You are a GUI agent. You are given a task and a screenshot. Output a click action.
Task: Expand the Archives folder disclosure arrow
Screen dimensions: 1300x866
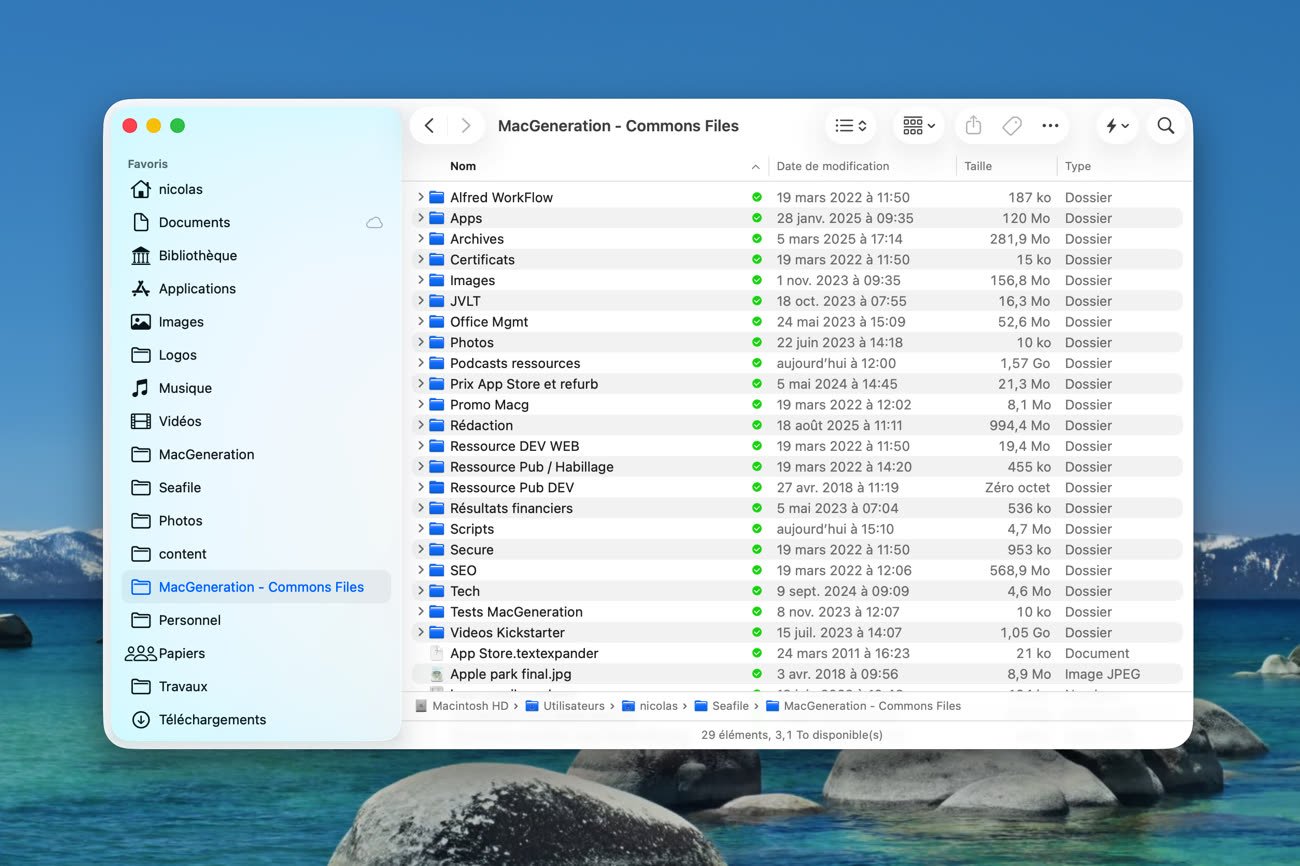(x=421, y=239)
